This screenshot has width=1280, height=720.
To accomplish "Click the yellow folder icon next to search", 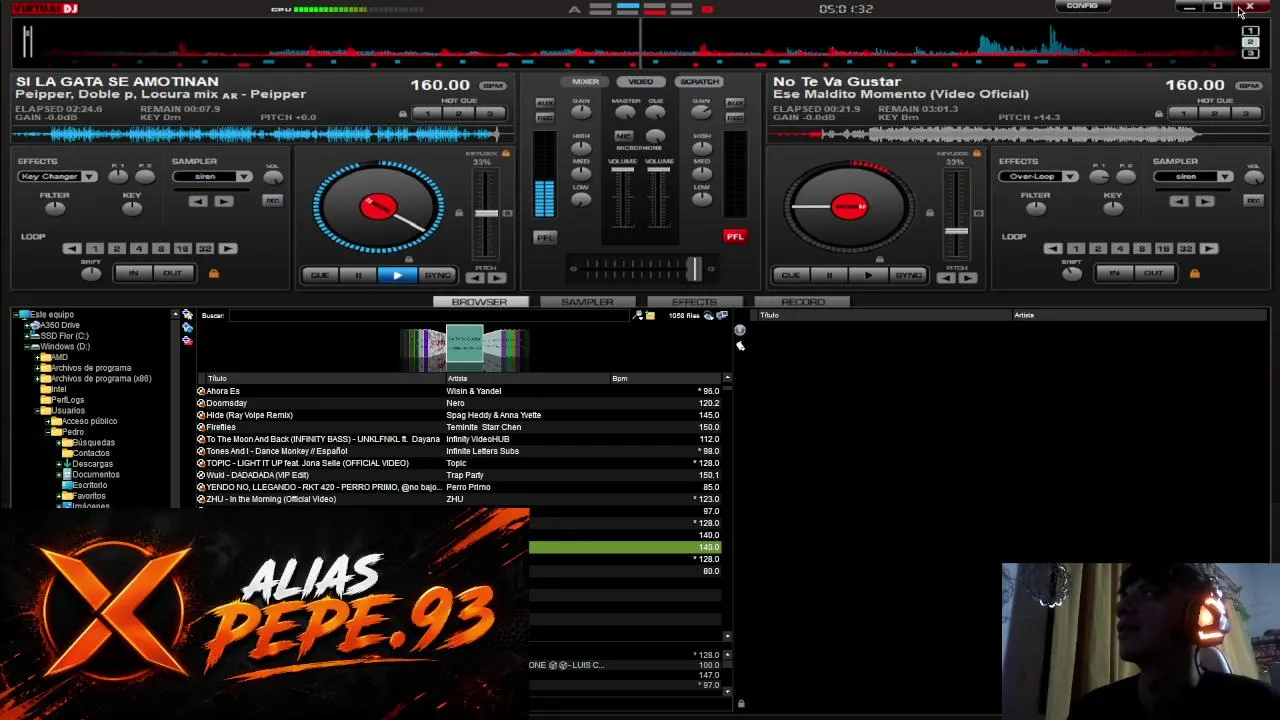I will pyautogui.click(x=650, y=316).
